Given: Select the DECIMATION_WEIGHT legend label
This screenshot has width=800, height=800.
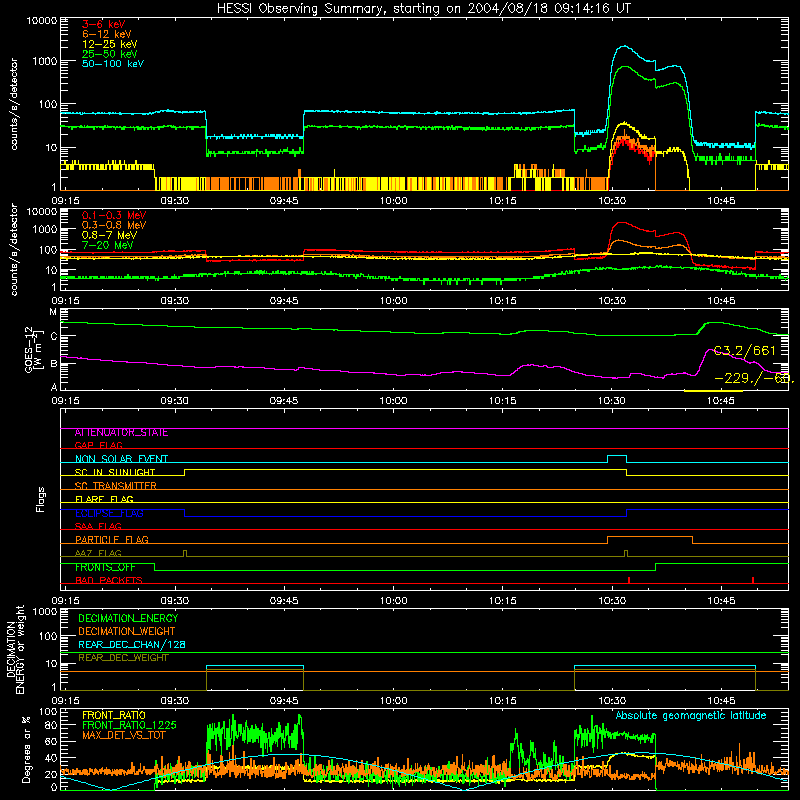Looking at the screenshot, I should [x=127, y=631].
